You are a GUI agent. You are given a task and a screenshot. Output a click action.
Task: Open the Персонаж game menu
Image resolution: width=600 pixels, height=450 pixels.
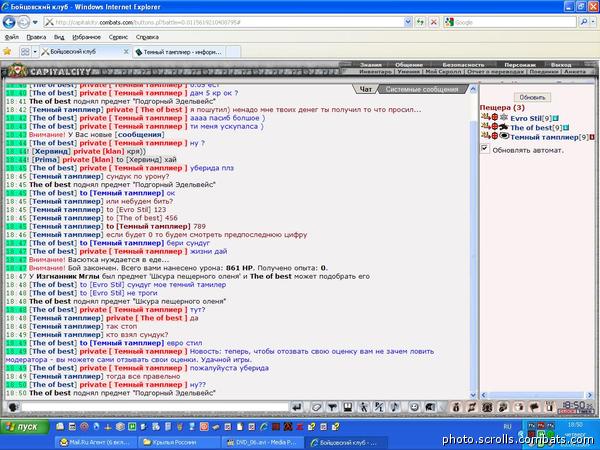coord(520,65)
